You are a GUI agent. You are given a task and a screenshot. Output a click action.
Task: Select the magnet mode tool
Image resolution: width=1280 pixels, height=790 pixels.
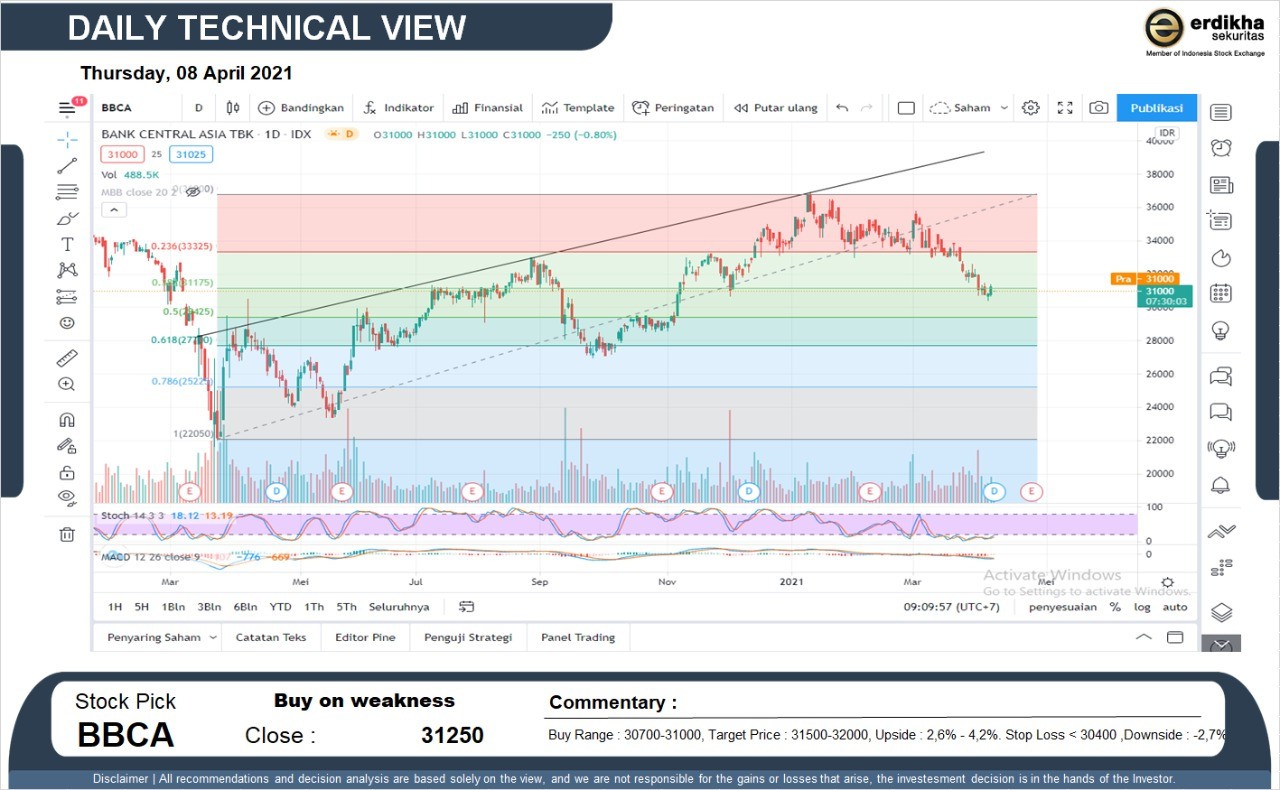[x=67, y=420]
